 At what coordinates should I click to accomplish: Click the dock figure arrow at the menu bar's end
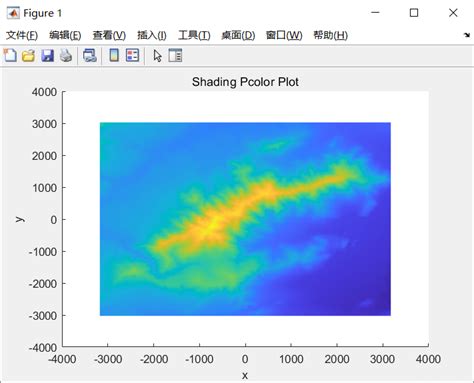coord(467,35)
